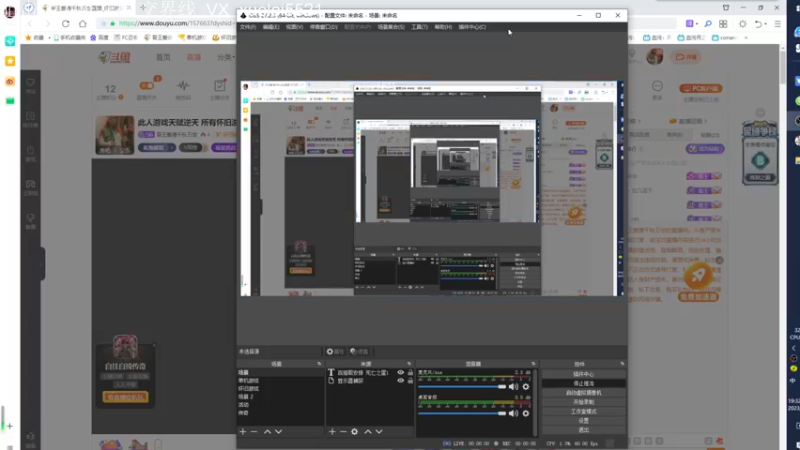Toggle the lock on the text source
The height and width of the screenshot is (450, 800).
[x=410, y=373]
